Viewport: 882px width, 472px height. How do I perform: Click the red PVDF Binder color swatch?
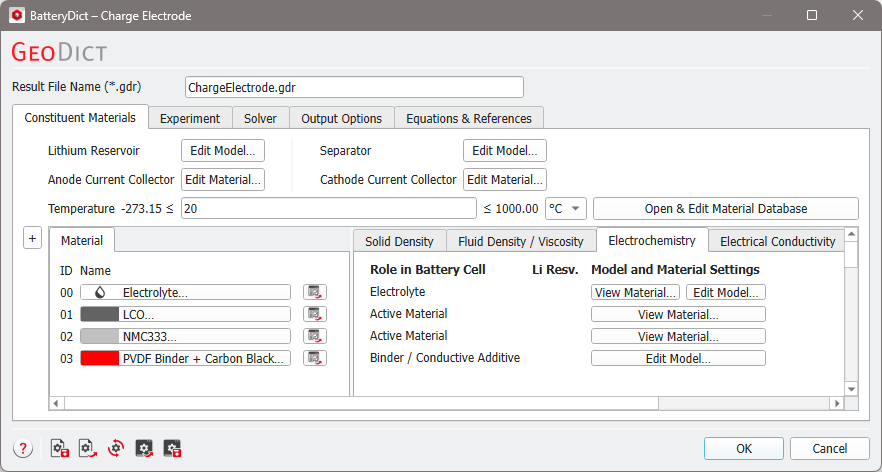pos(100,358)
